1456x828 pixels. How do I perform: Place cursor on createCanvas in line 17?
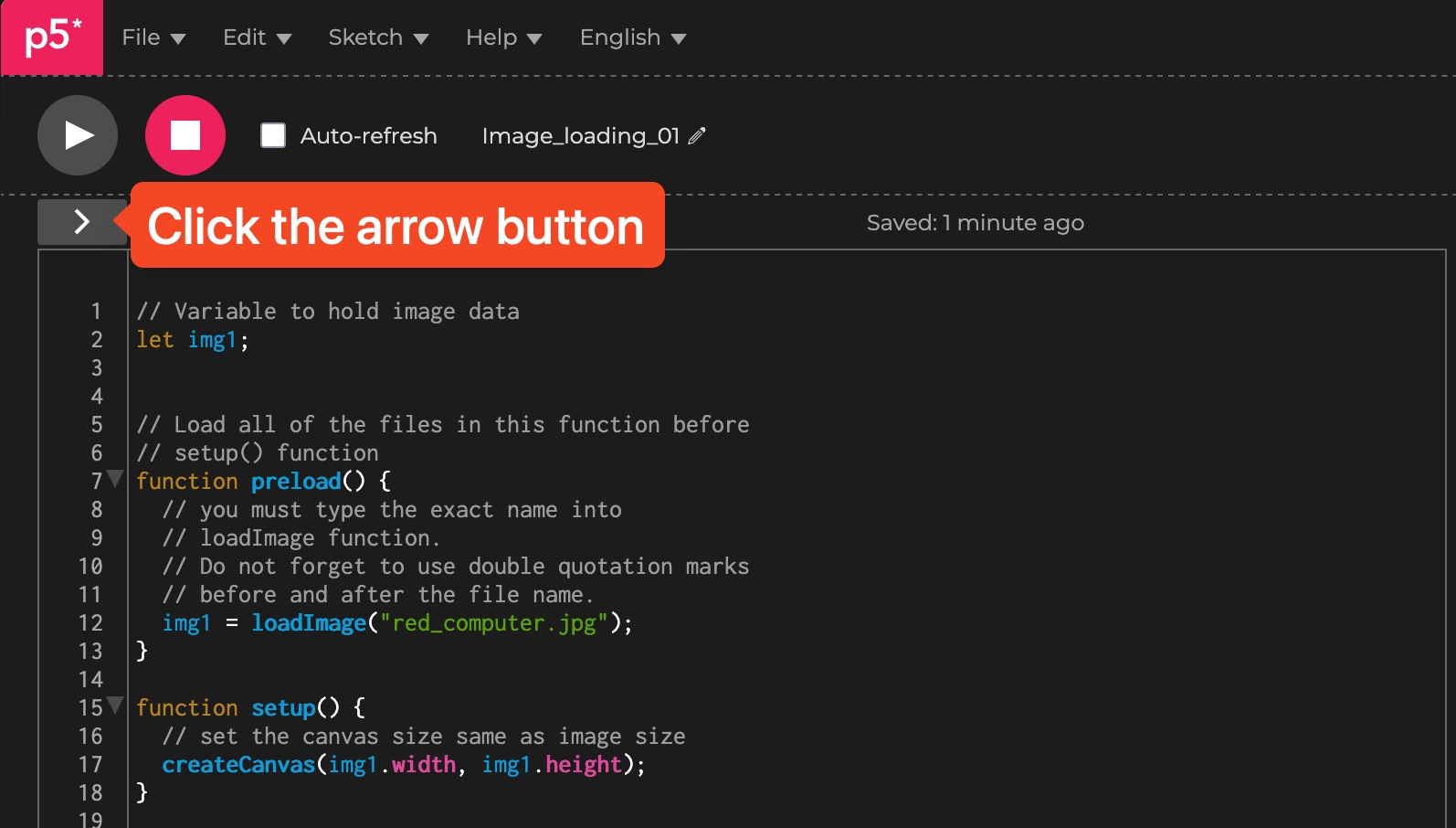coord(237,765)
